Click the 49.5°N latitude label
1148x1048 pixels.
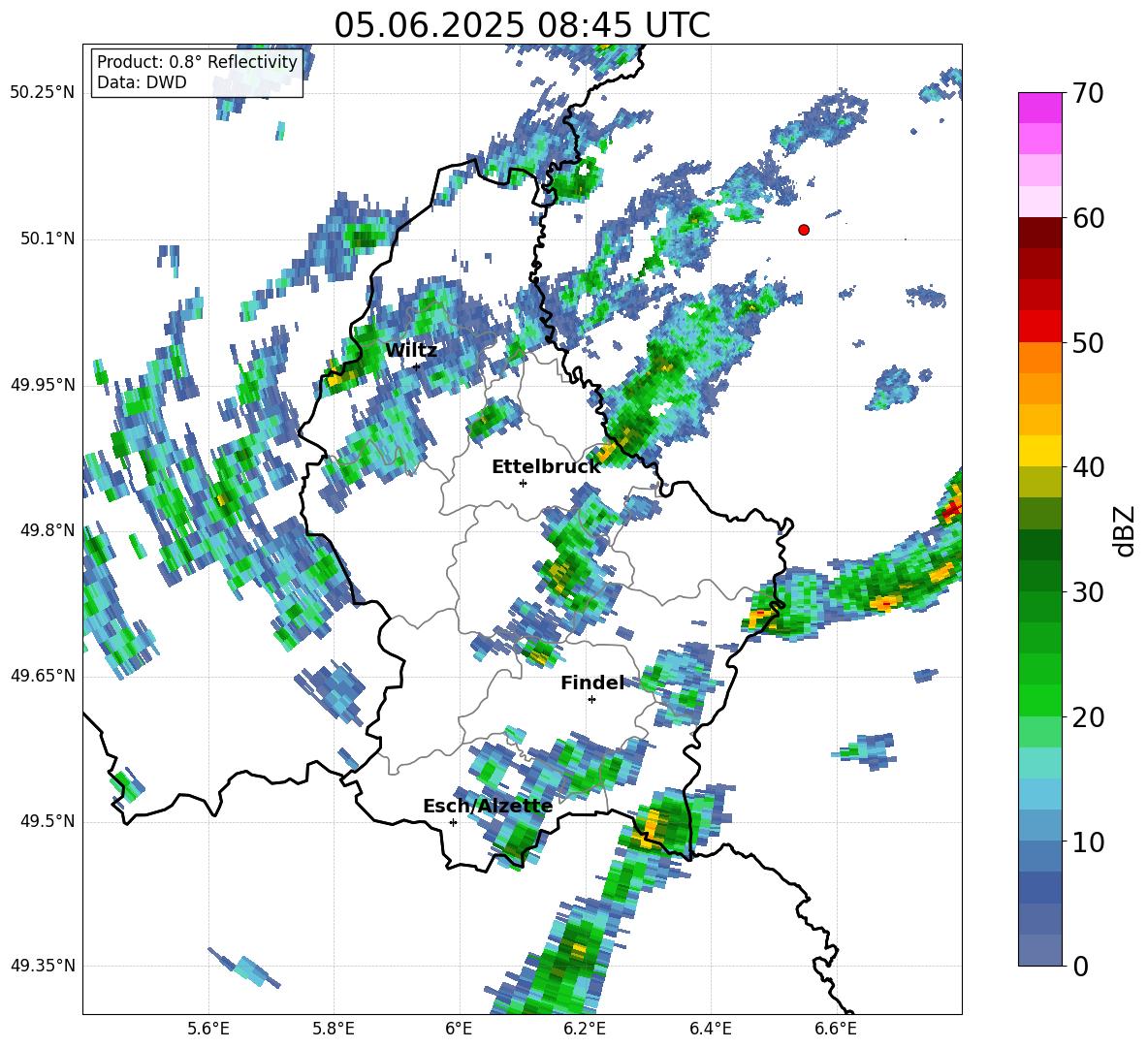[x=47, y=821]
